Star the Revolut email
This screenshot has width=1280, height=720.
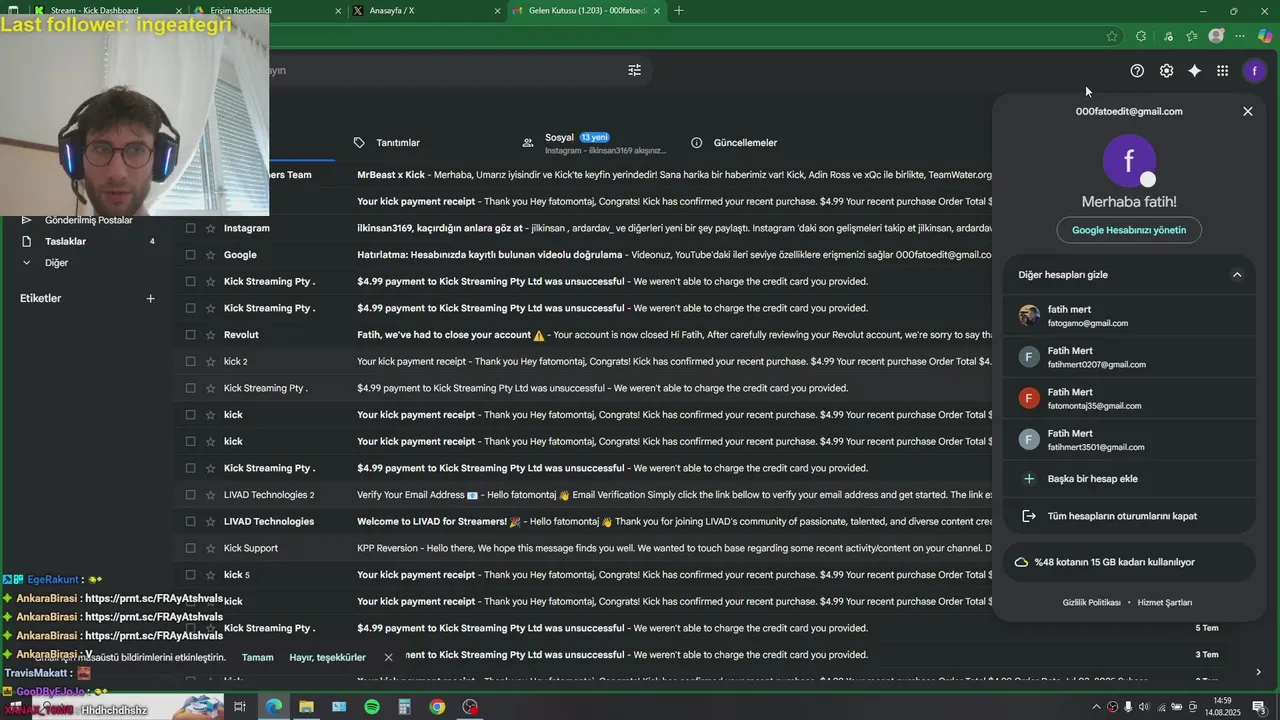click(x=210, y=335)
